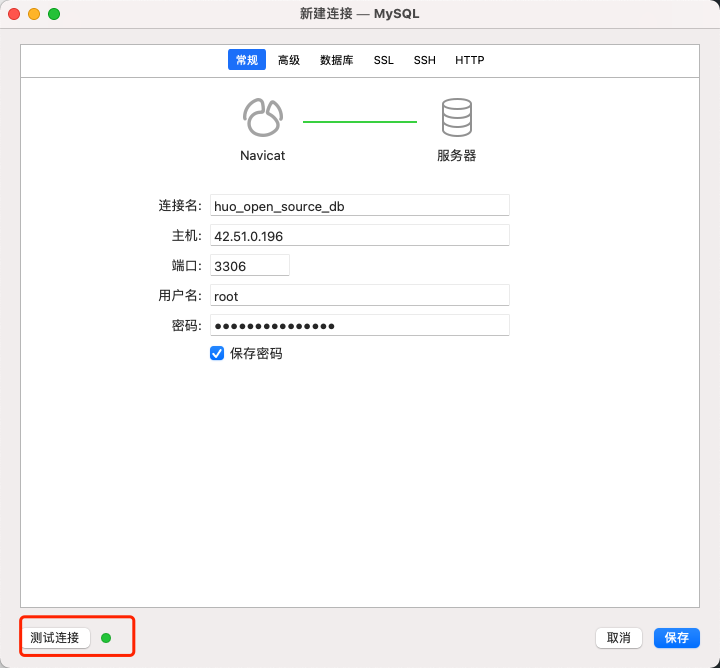Screen dimensions: 720x668
Task: Click the 用户名 field containing root
Action: pyautogui.click(x=360, y=295)
